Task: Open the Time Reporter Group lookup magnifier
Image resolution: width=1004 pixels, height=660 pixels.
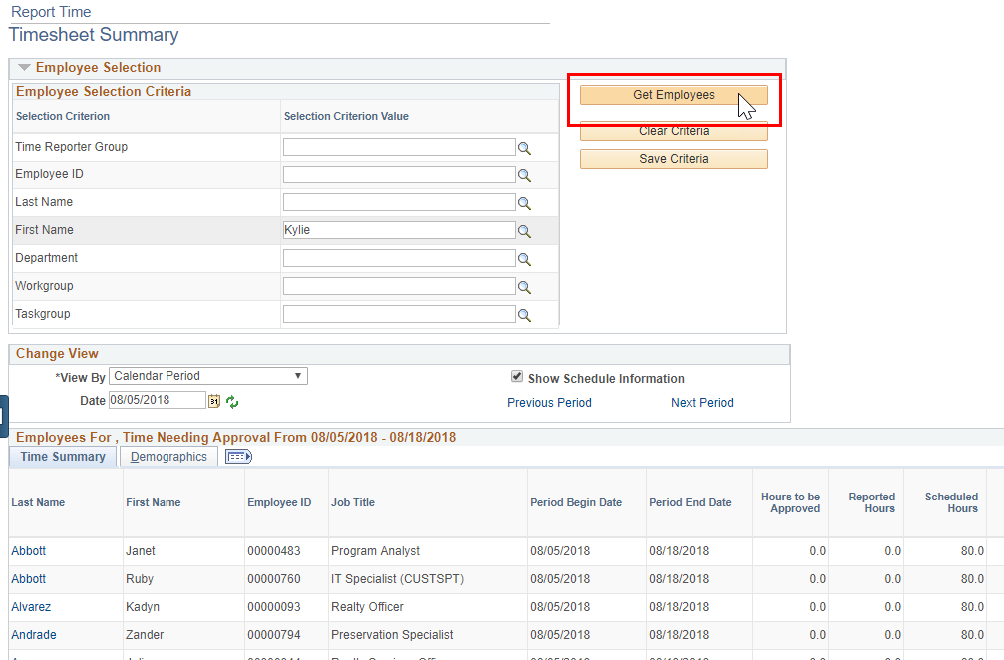Action: pos(523,146)
